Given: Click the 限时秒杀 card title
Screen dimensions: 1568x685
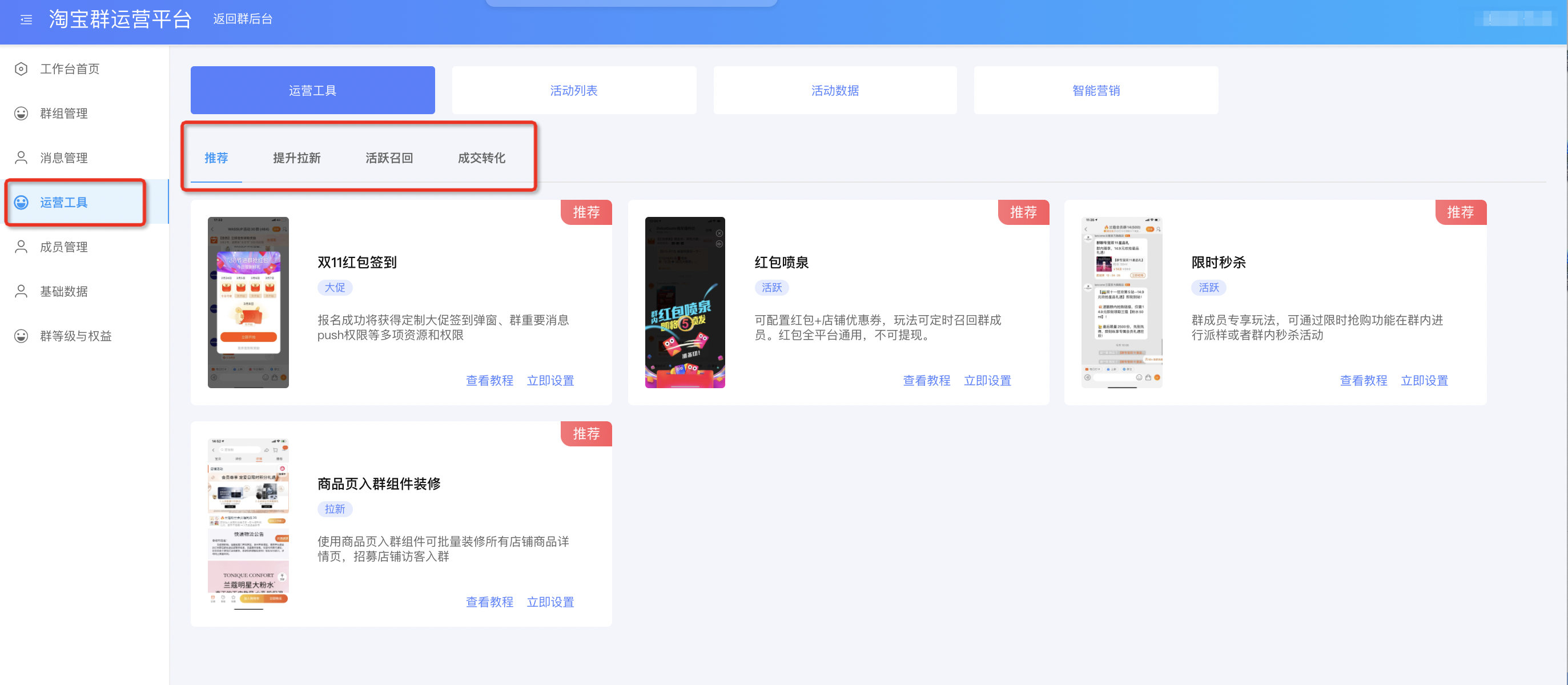Looking at the screenshot, I should 1219,262.
